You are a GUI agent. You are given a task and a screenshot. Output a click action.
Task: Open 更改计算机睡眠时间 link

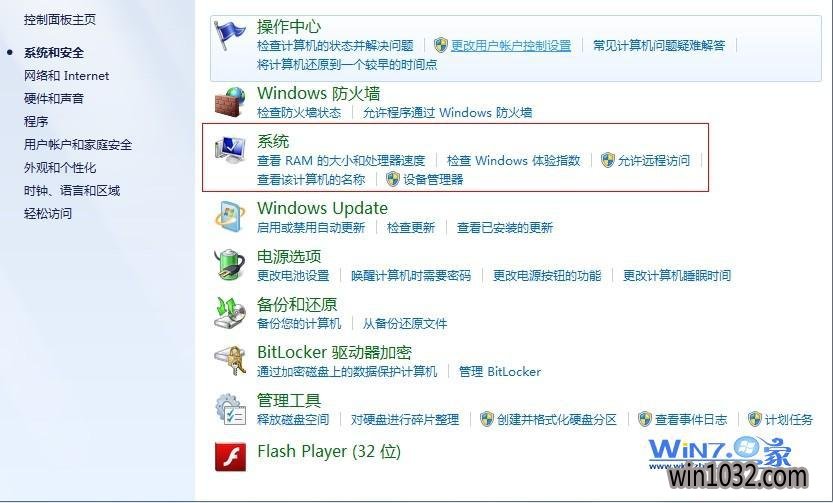[x=677, y=276]
